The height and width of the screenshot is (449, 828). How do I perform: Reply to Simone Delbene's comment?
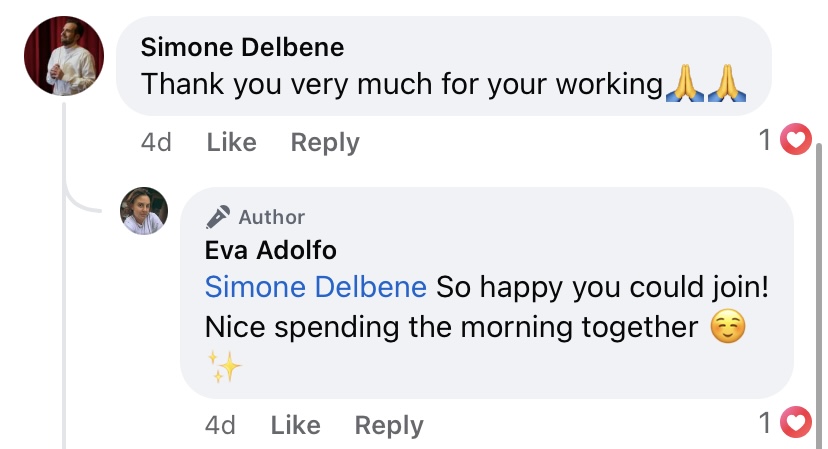[325, 142]
